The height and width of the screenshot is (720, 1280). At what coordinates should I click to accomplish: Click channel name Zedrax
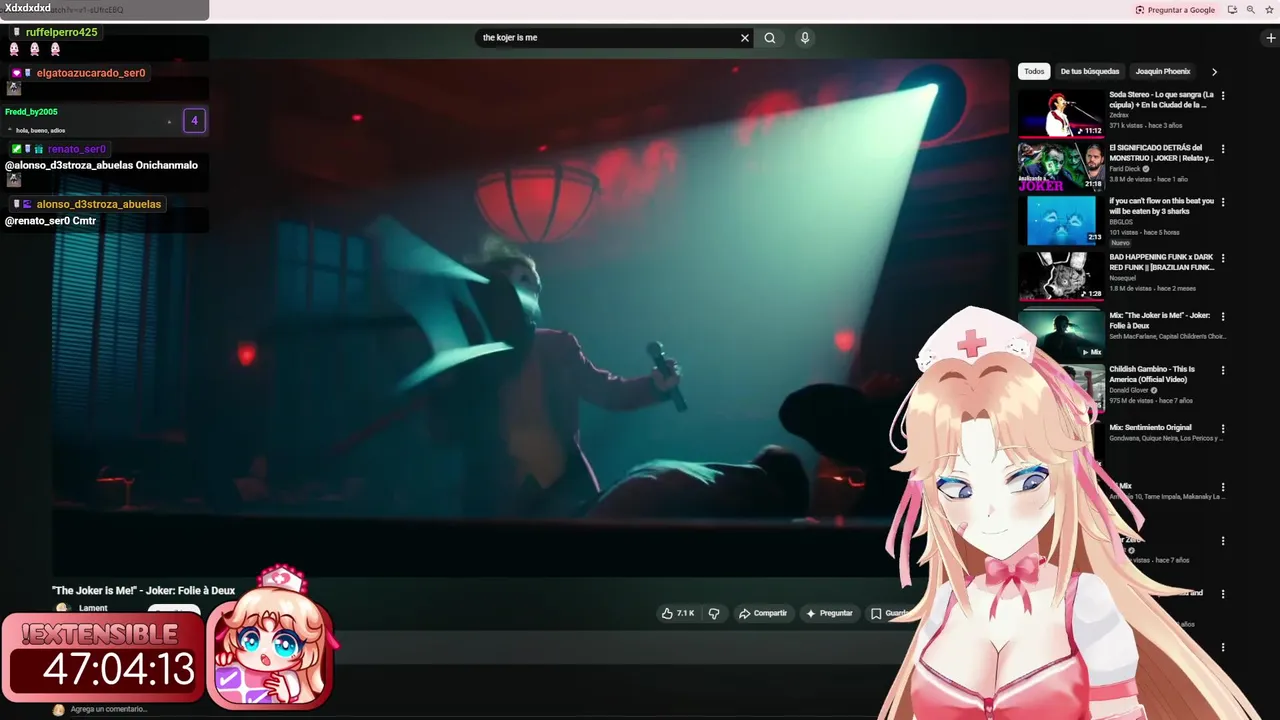tap(1119, 115)
